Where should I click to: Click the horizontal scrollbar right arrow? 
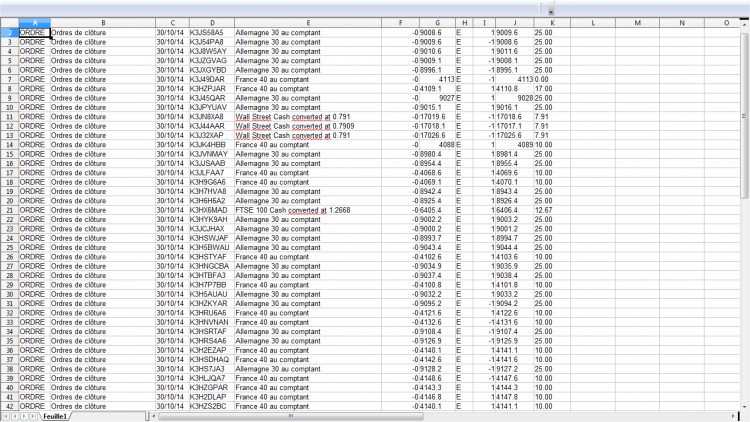coord(733,416)
